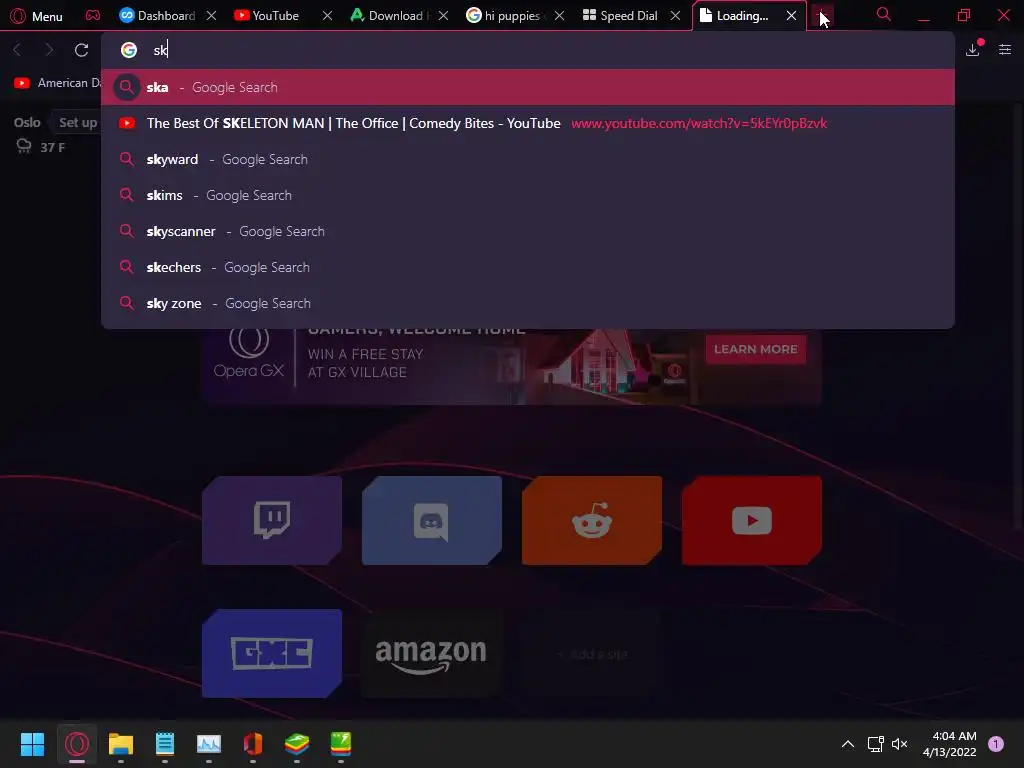
Task: Open the Twitch speed dial tile
Action: click(272, 520)
